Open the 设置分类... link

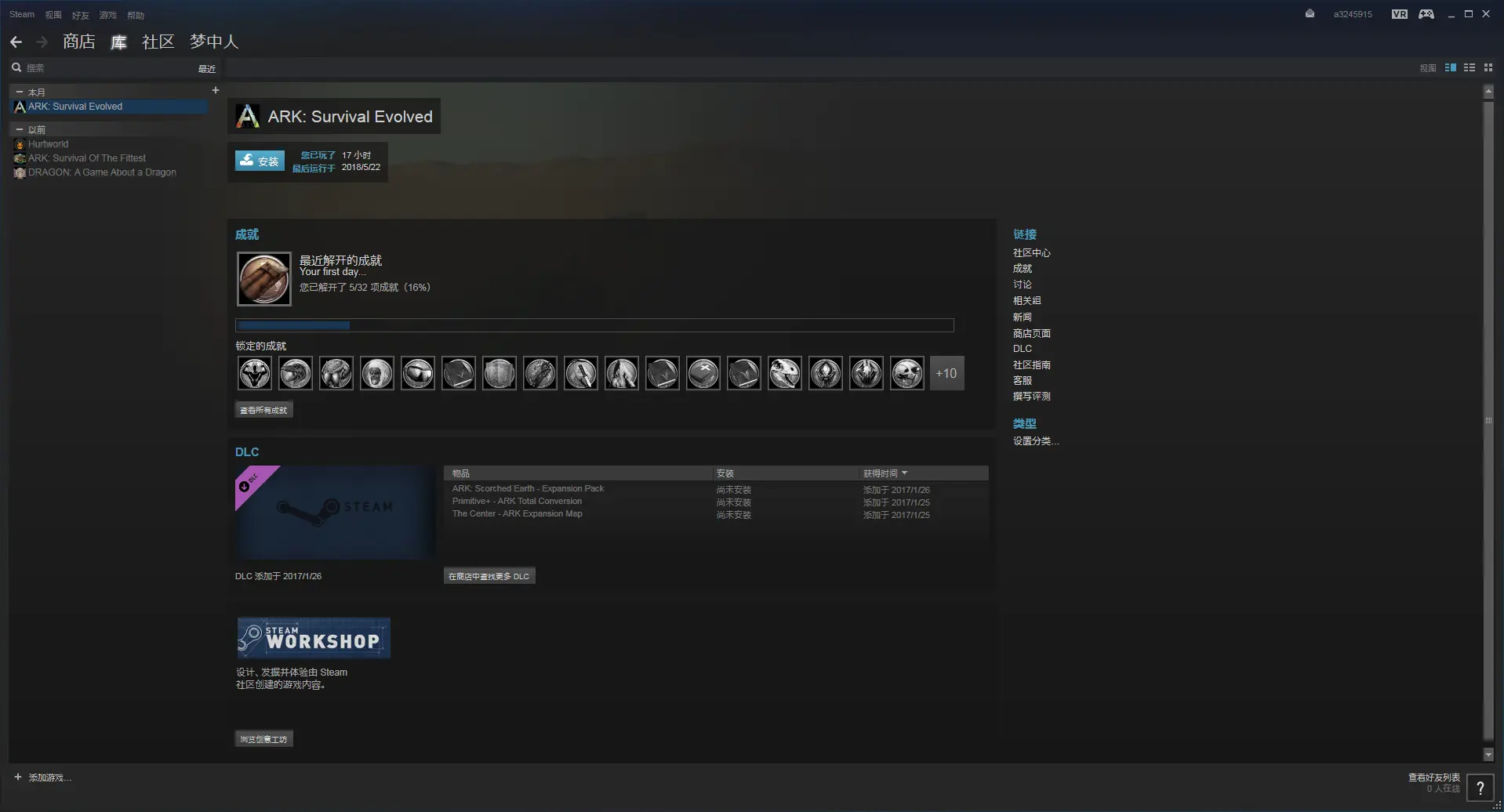click(x=1036, y=440)
